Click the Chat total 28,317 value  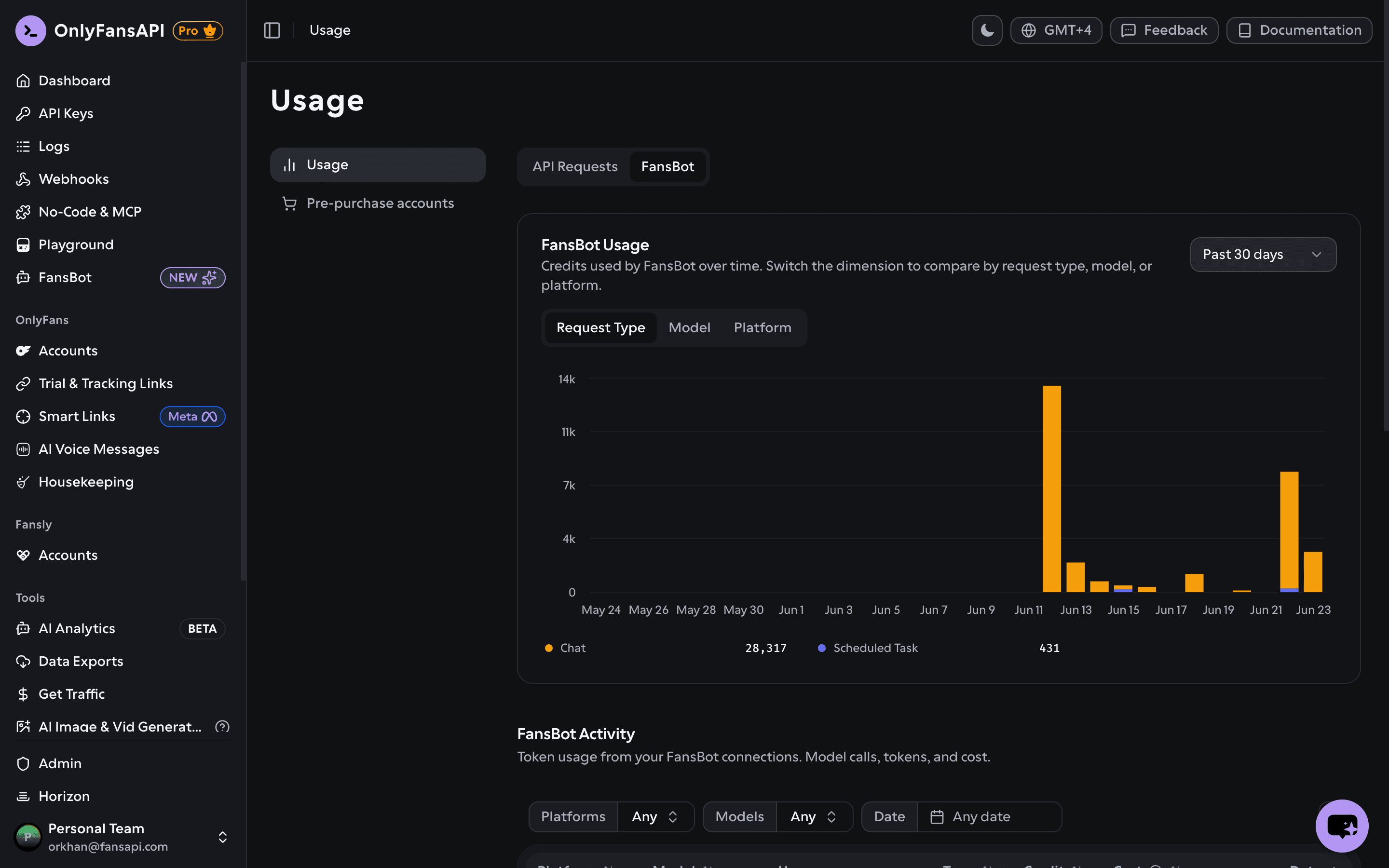[766, 648]
